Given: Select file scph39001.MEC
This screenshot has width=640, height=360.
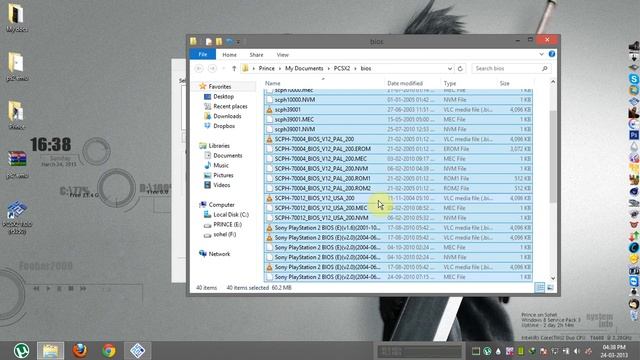Looking at the screenshot, I should [x=398, y=119].
